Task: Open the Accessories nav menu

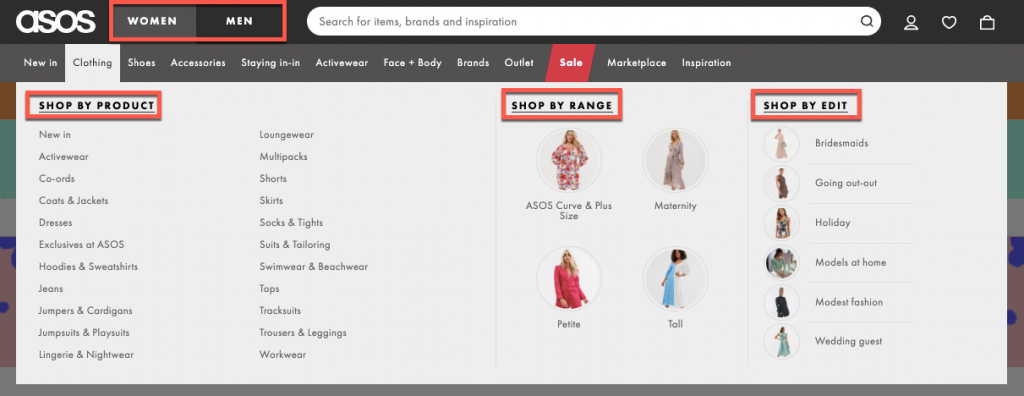Action: click(198, 63)
